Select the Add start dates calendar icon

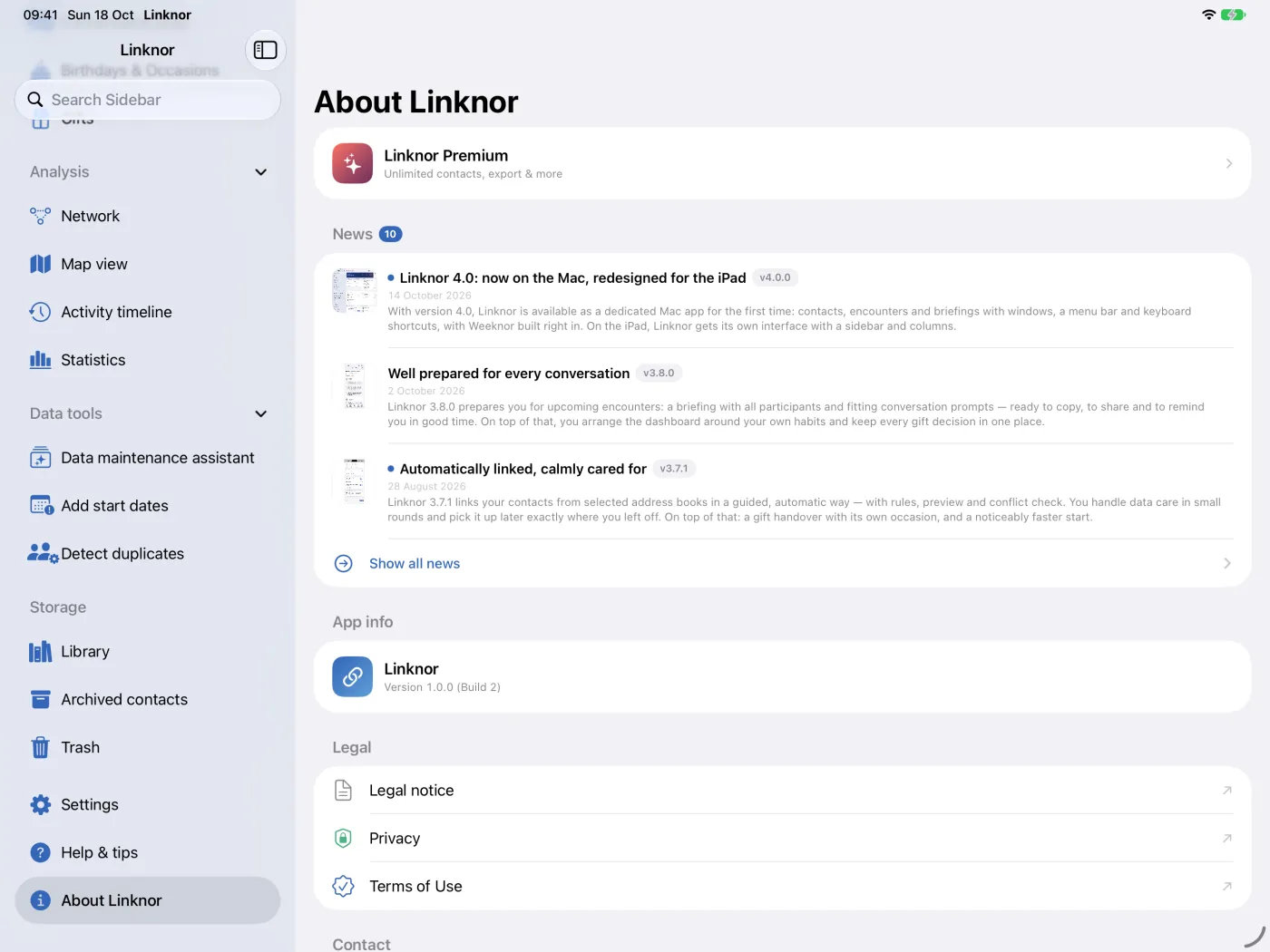click(41, 506)
